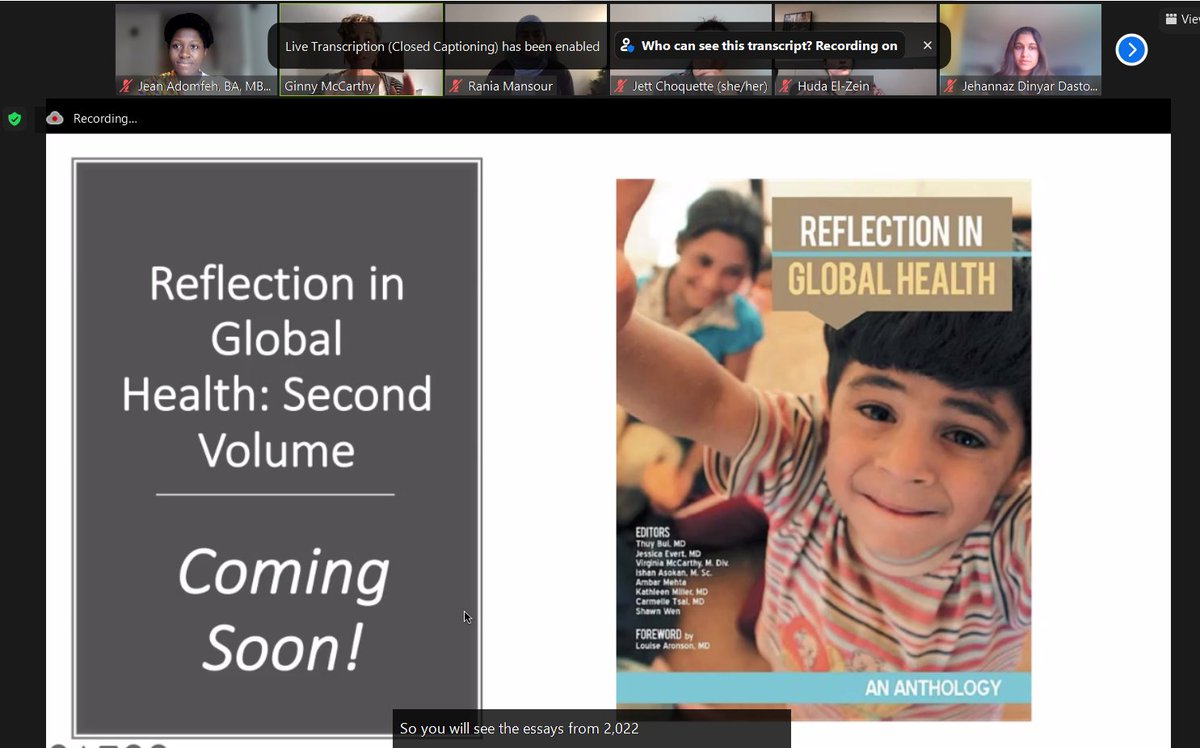Click muted mic icon beside Rania Mansour
Viewport: 1200px width, 748px height.
(x=456, y=87)
